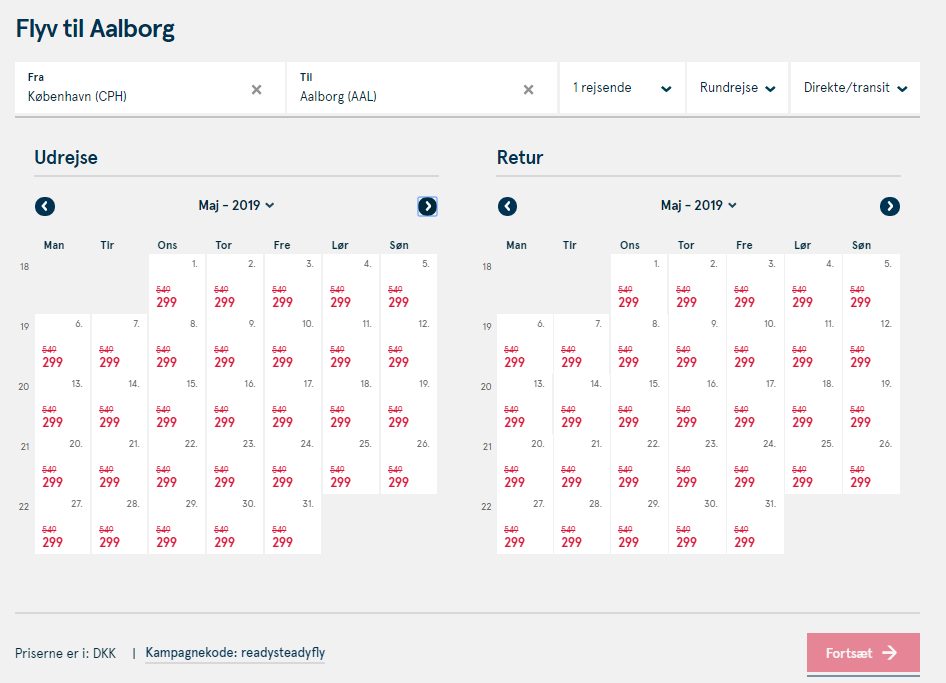Image resolution: width=946 pixels, height=683 pixels.
Task: Go to previous month in Retur calendar
Action: point(507,206)
